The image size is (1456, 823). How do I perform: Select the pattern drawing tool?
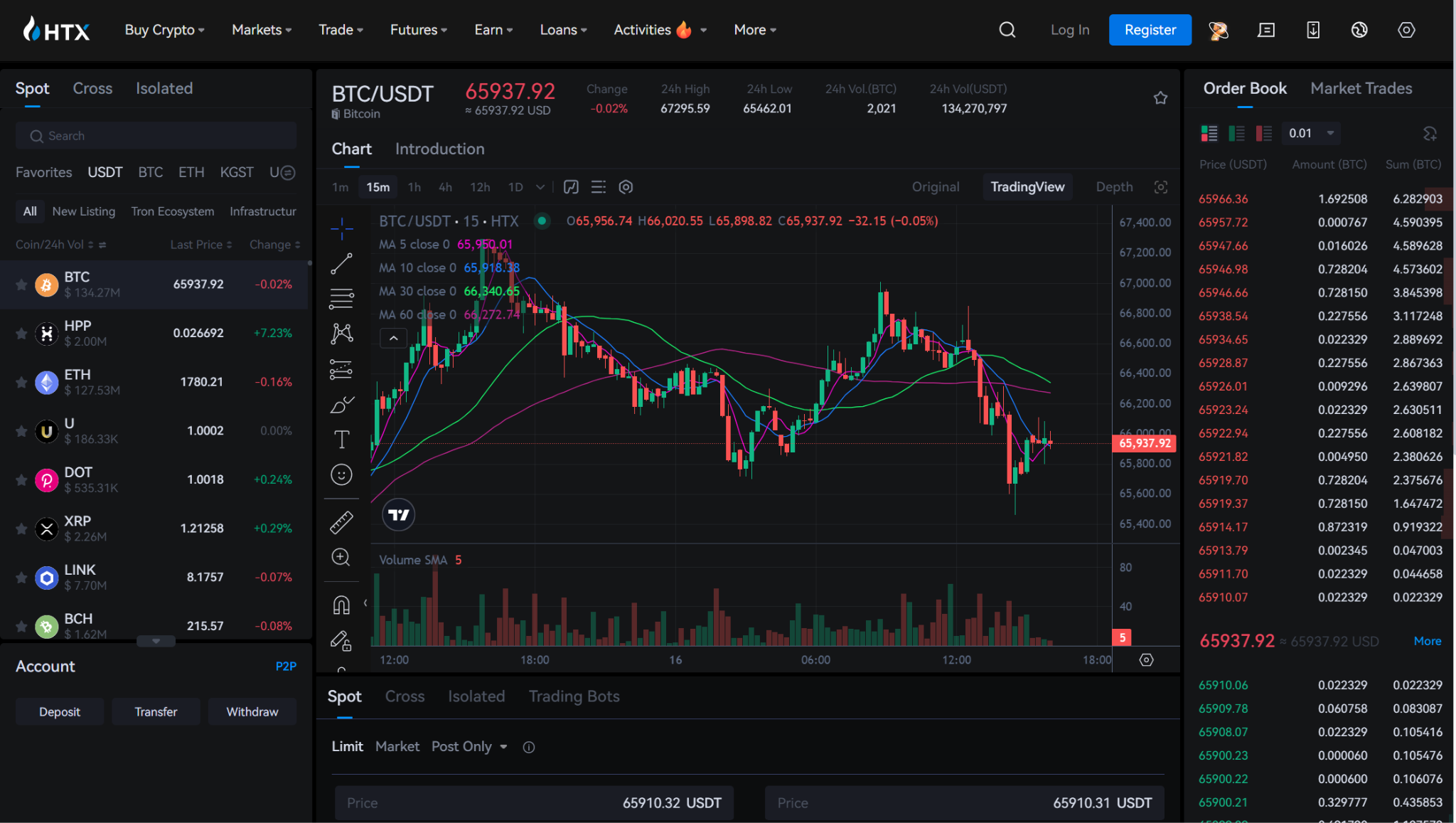tap(341, 334)
